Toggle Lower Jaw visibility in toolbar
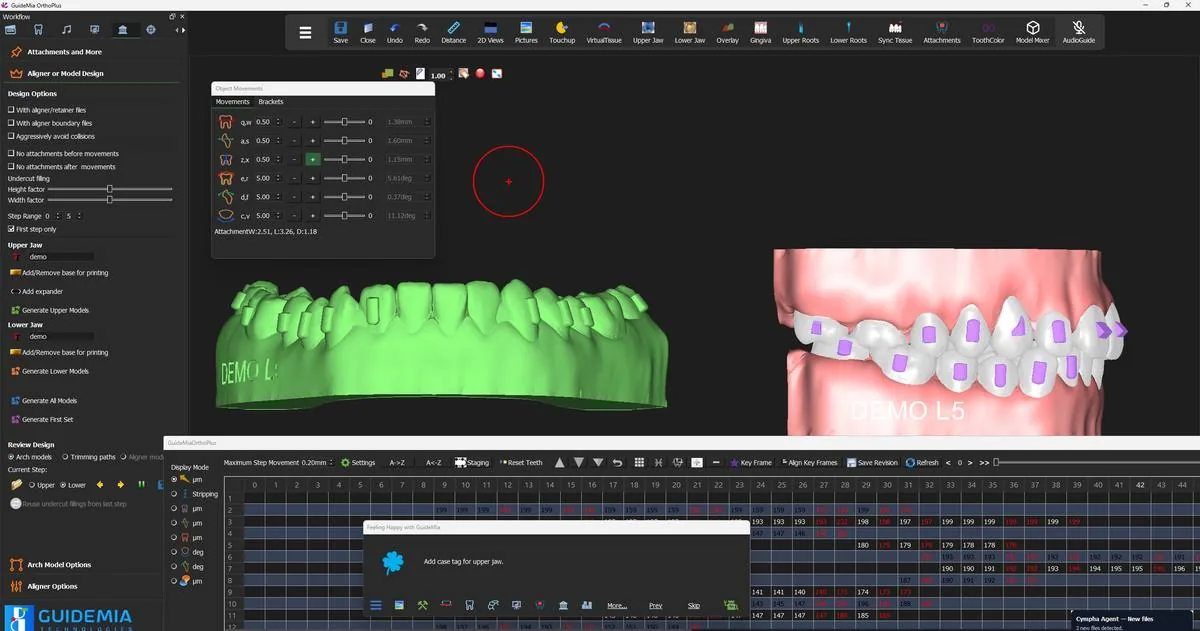Screen dimensions: 1200x631 [x=690, y=32]
